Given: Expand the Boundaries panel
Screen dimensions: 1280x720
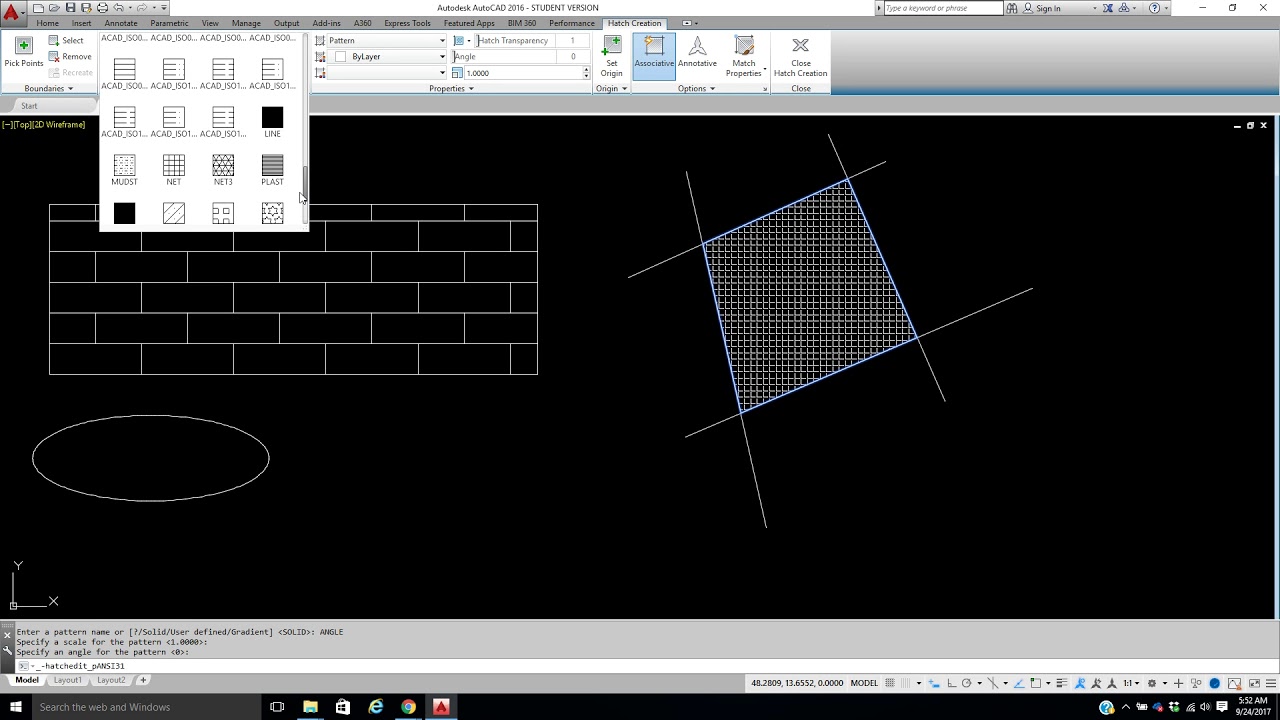Looking at the screenshot, I should pos(49,89).
